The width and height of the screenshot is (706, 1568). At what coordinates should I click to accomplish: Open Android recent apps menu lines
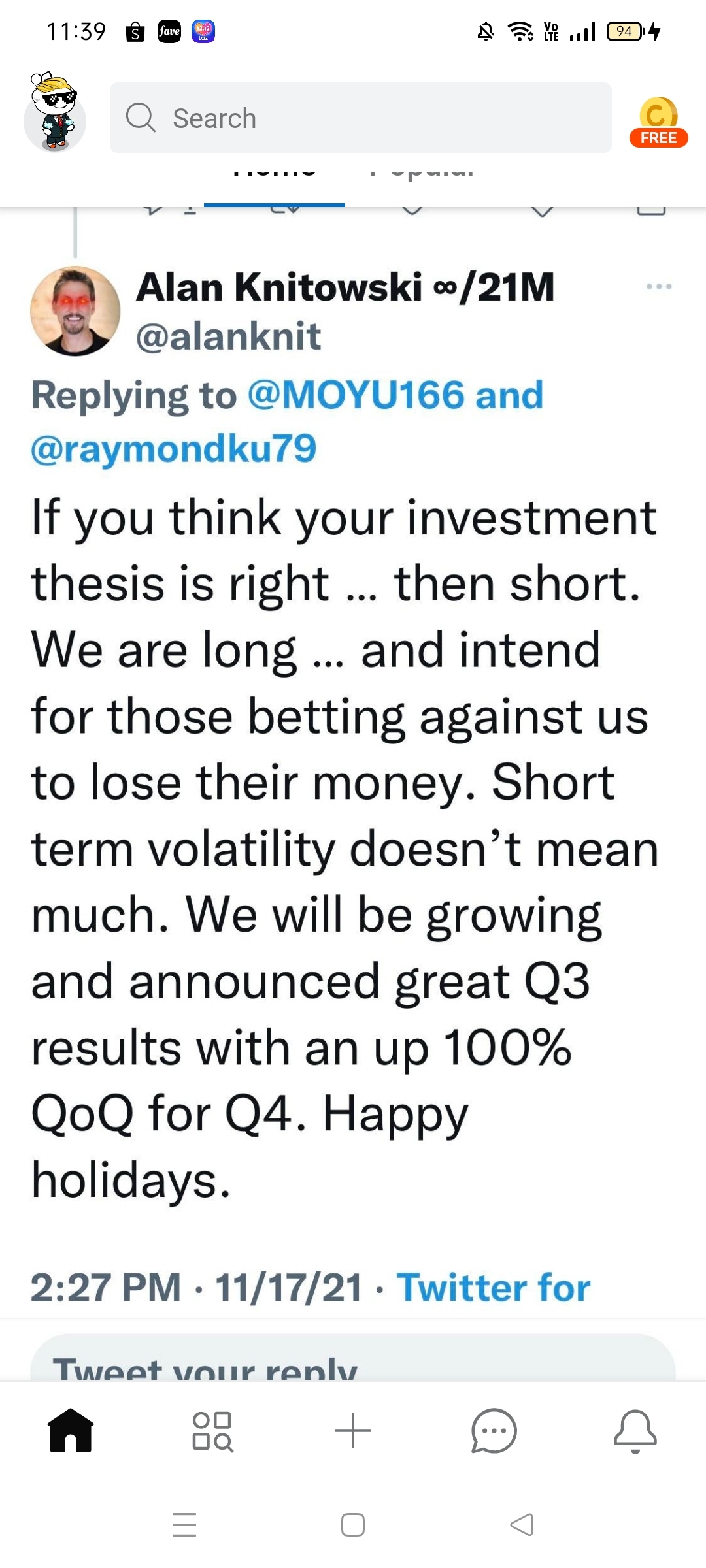(184, 1525)
